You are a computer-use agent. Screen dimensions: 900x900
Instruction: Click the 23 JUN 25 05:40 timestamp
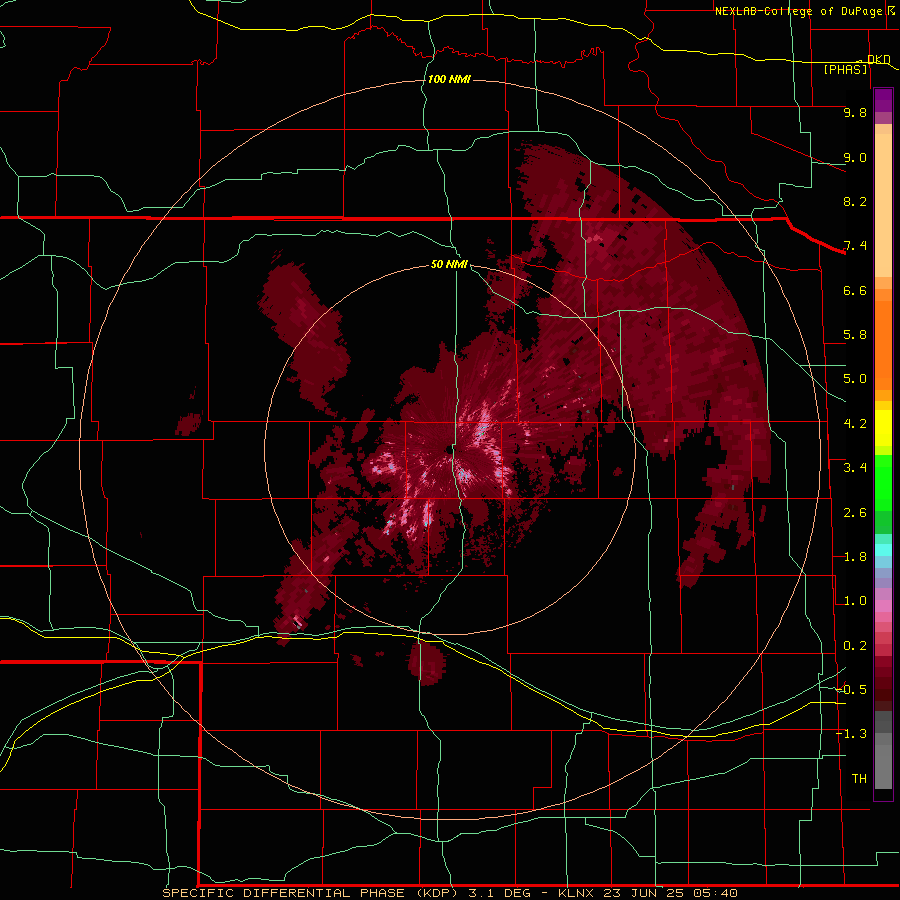click(670, 893)
